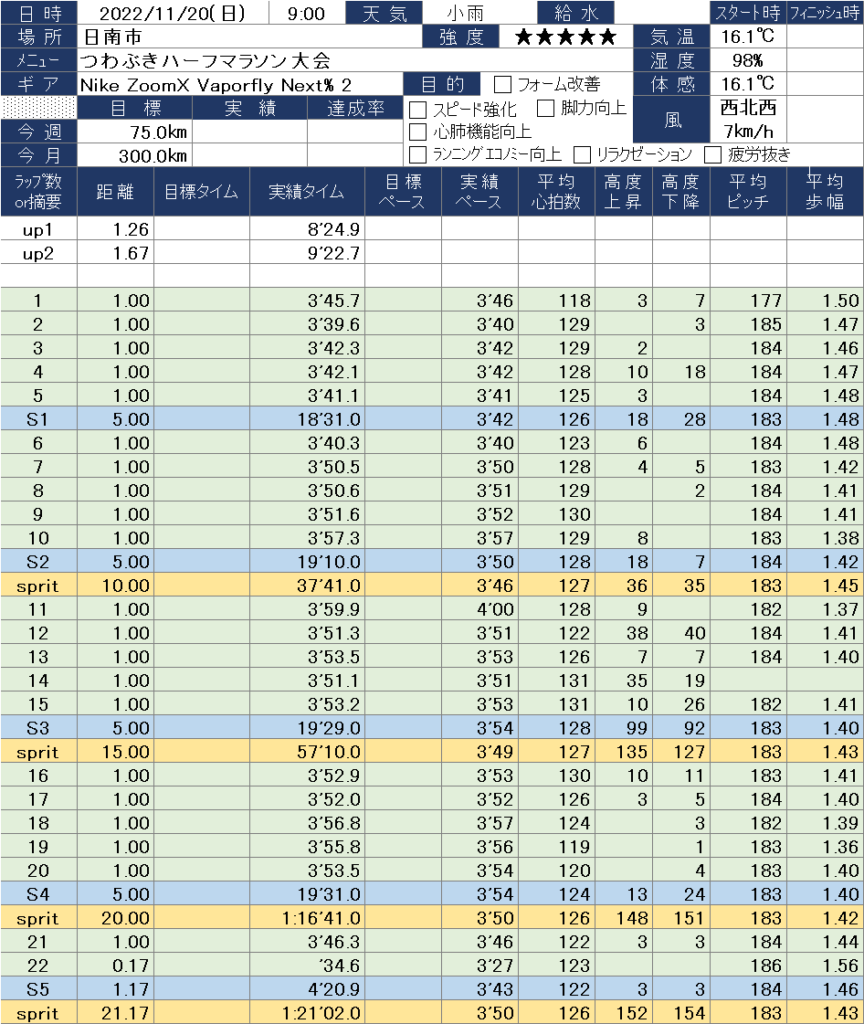The image size is (864, 1024).
Task: Click the 平均心拍数 column header
Action: [556, 191]
